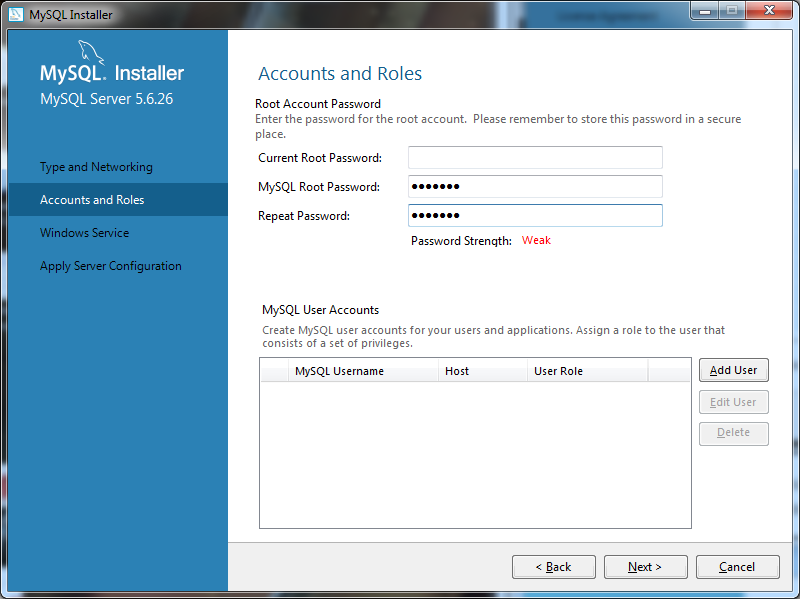Click the Add User button

pyautogui.click(x=734, y=370)
